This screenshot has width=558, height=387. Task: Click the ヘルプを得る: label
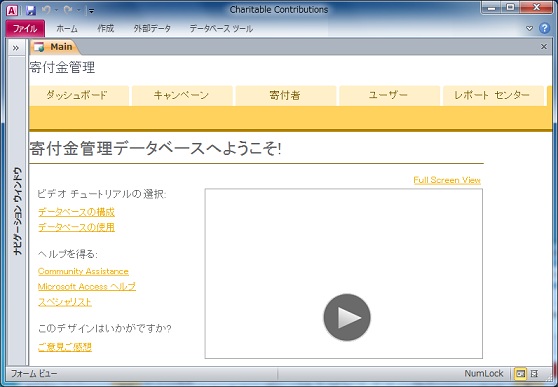[68, 254]
